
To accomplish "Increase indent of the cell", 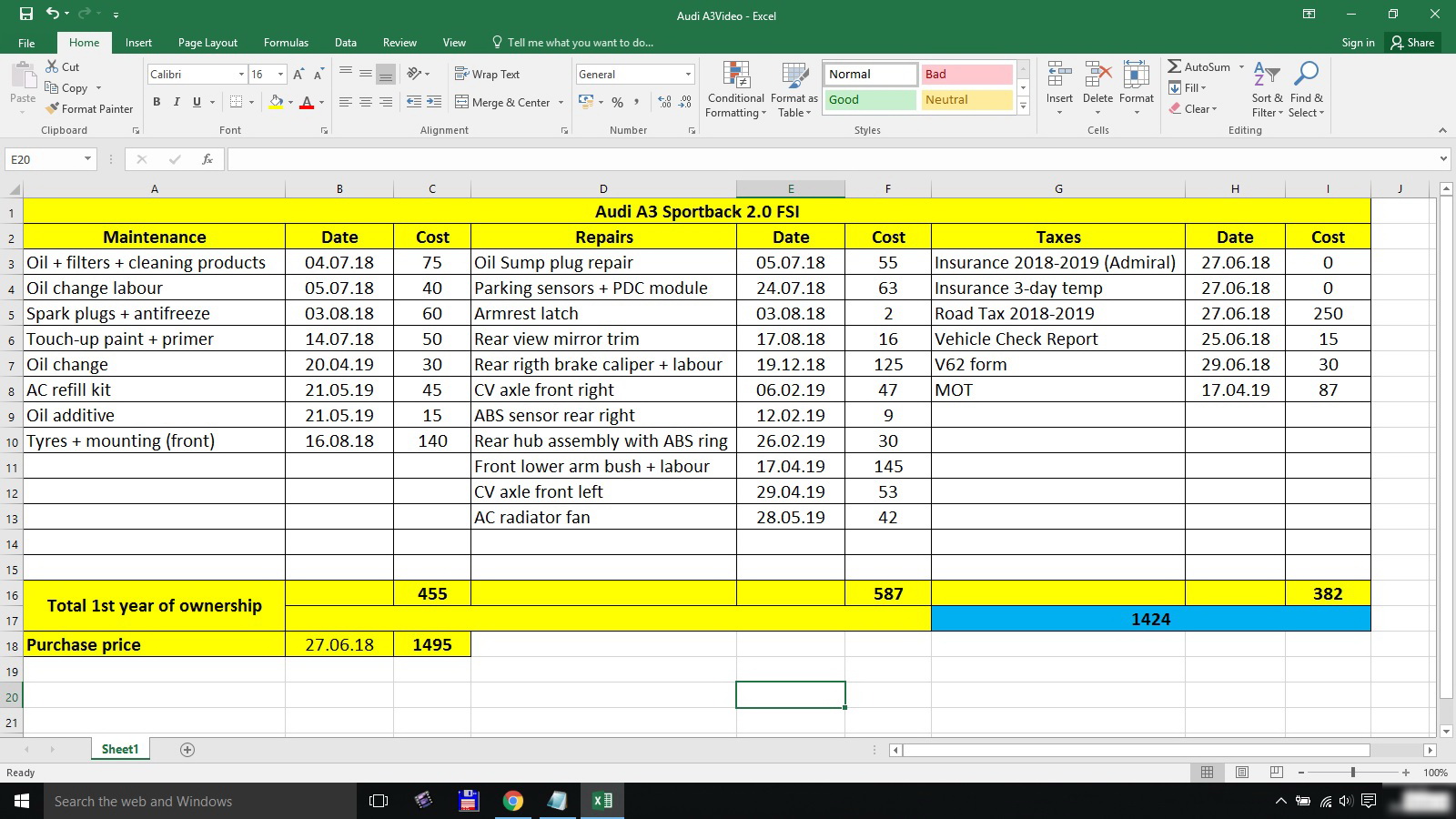I will (x=434, y=102).
